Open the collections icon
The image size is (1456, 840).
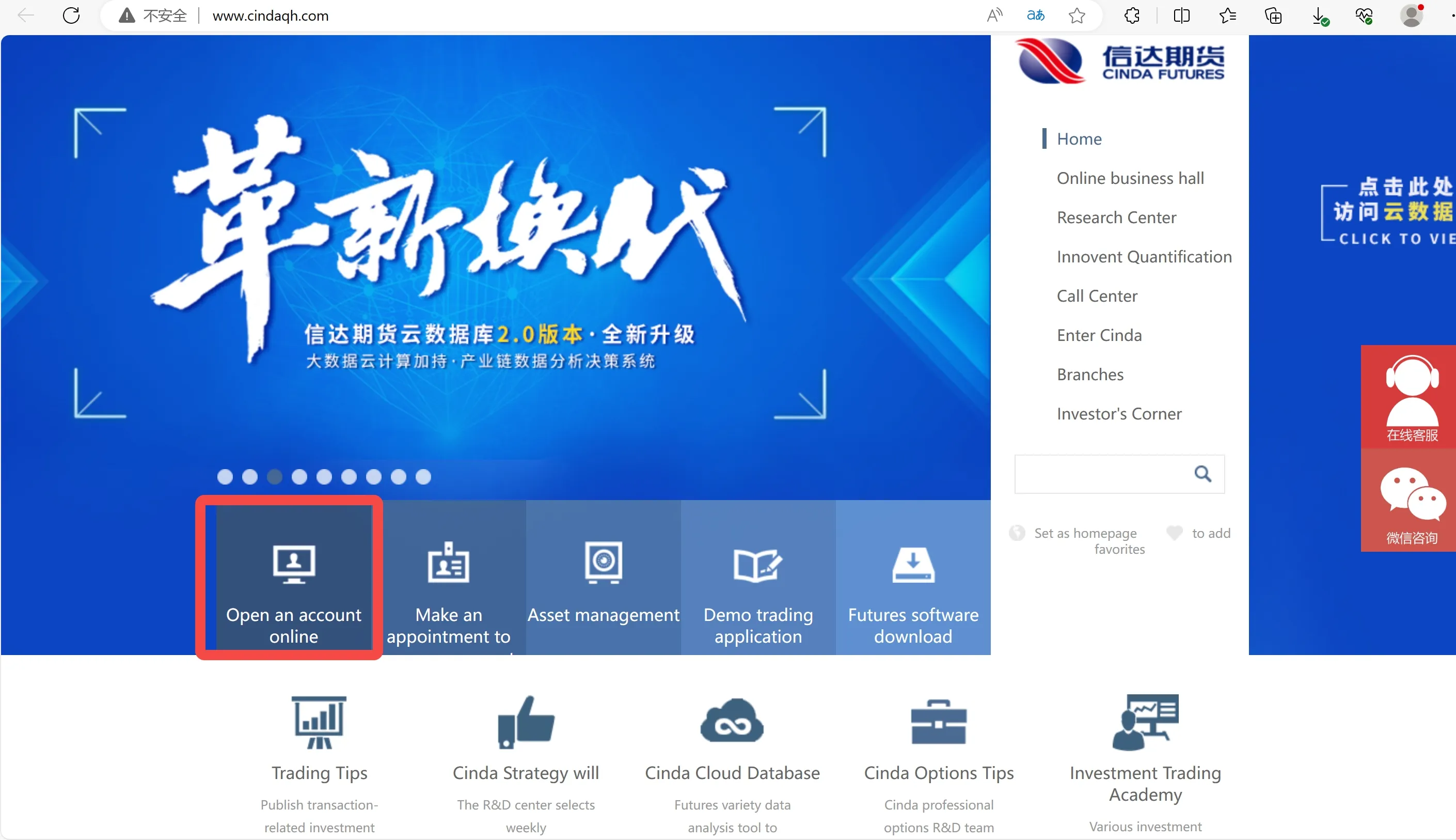[x=1273, y=15]
